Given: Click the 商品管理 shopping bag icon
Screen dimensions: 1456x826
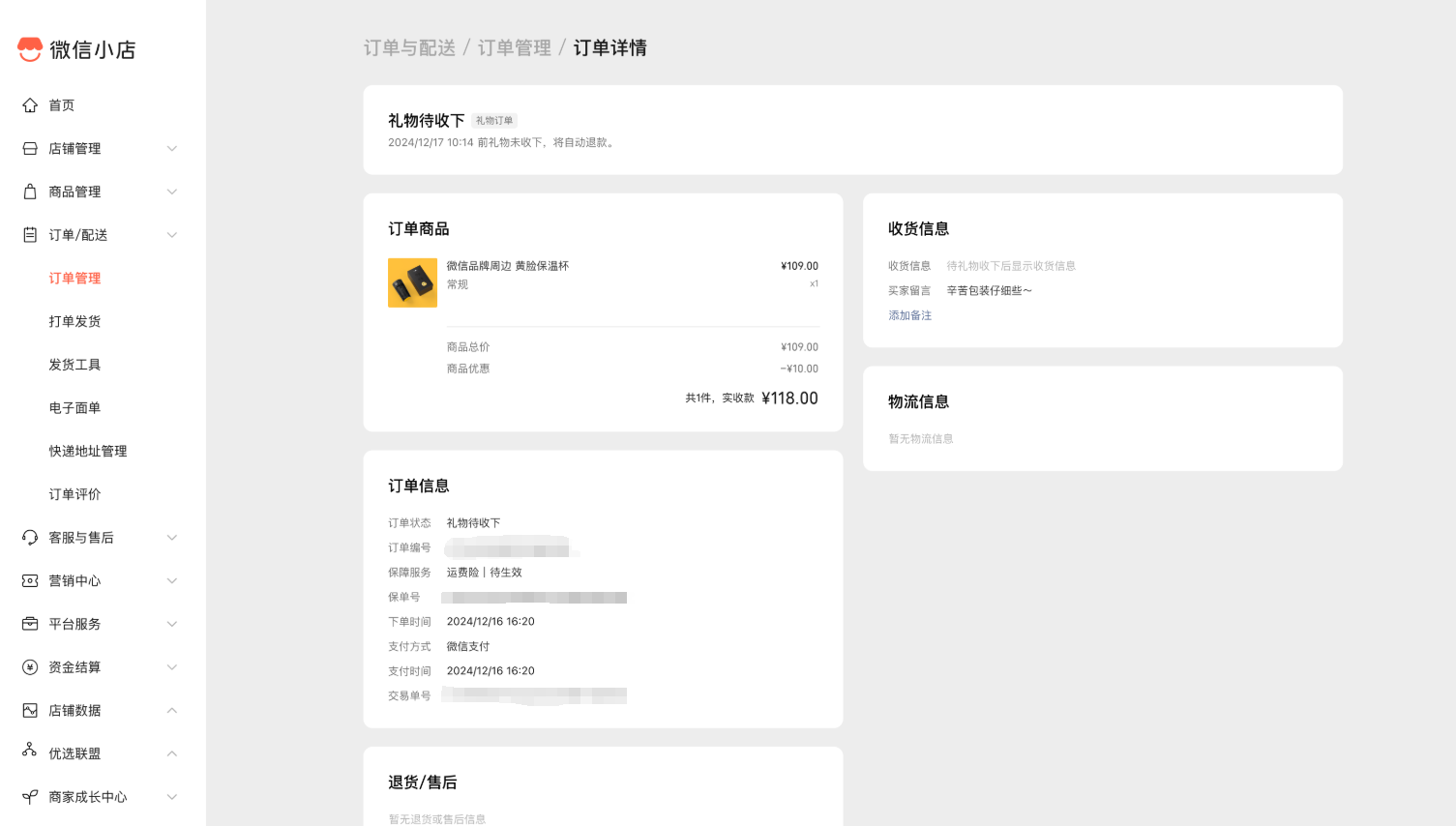Looking at the screenshot, I should point(30,192).
